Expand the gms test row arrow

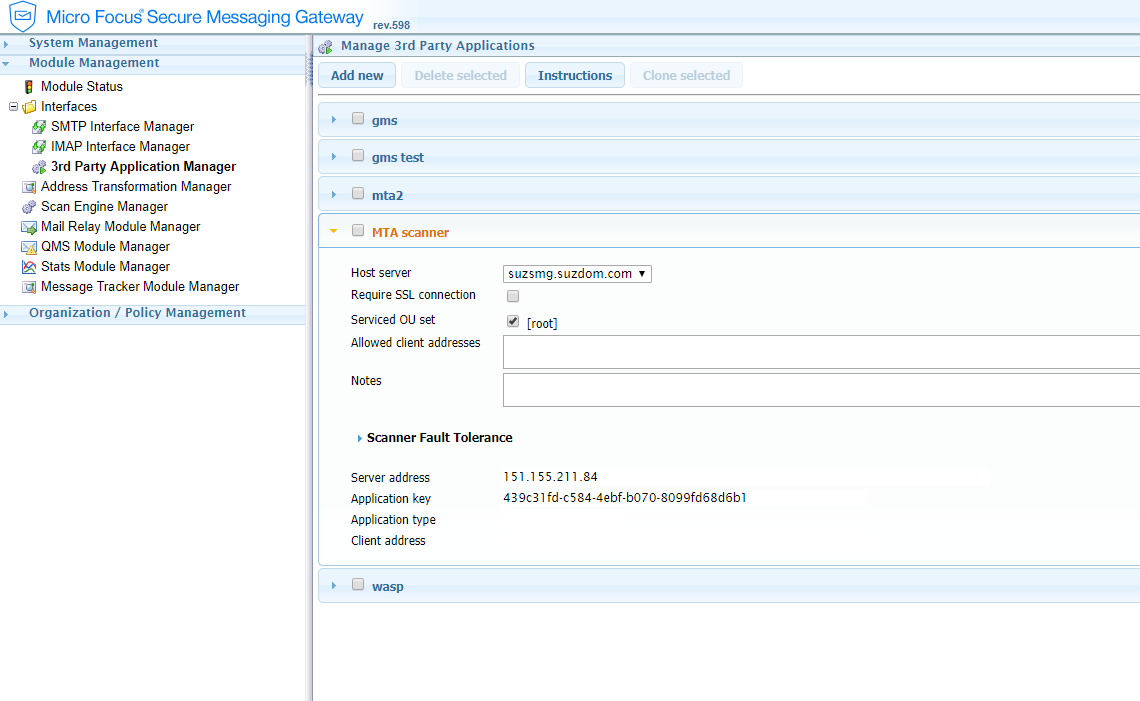pos(334,156)
